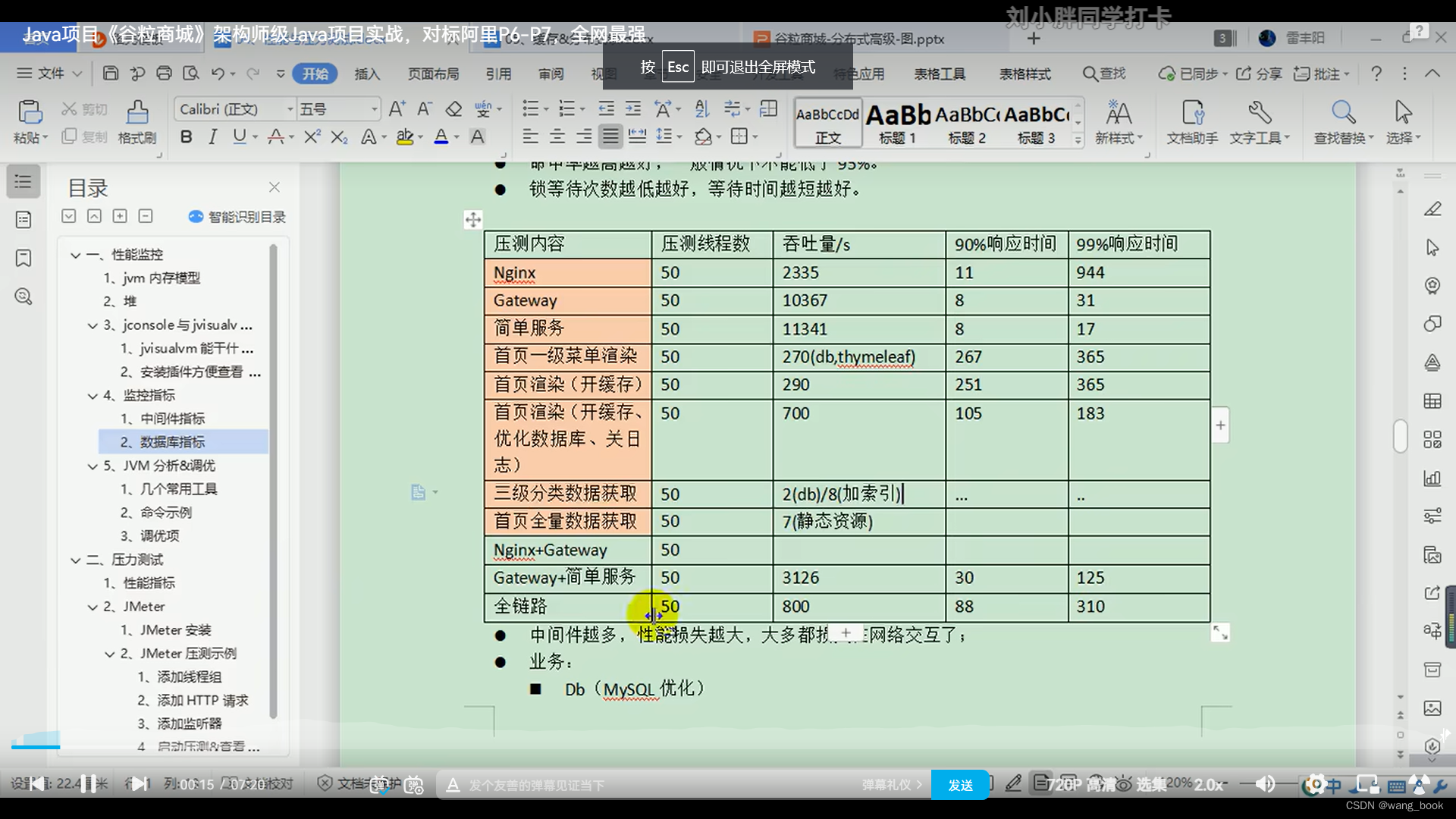Click the Bold formatting icon

click(186, 137)
